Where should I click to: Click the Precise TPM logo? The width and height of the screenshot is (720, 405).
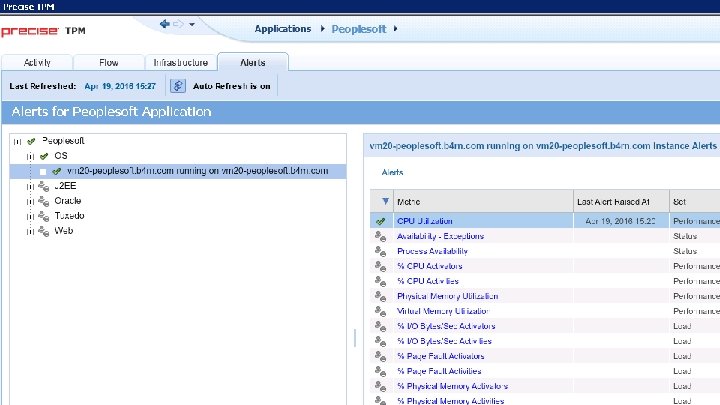(x=43, y=31)
